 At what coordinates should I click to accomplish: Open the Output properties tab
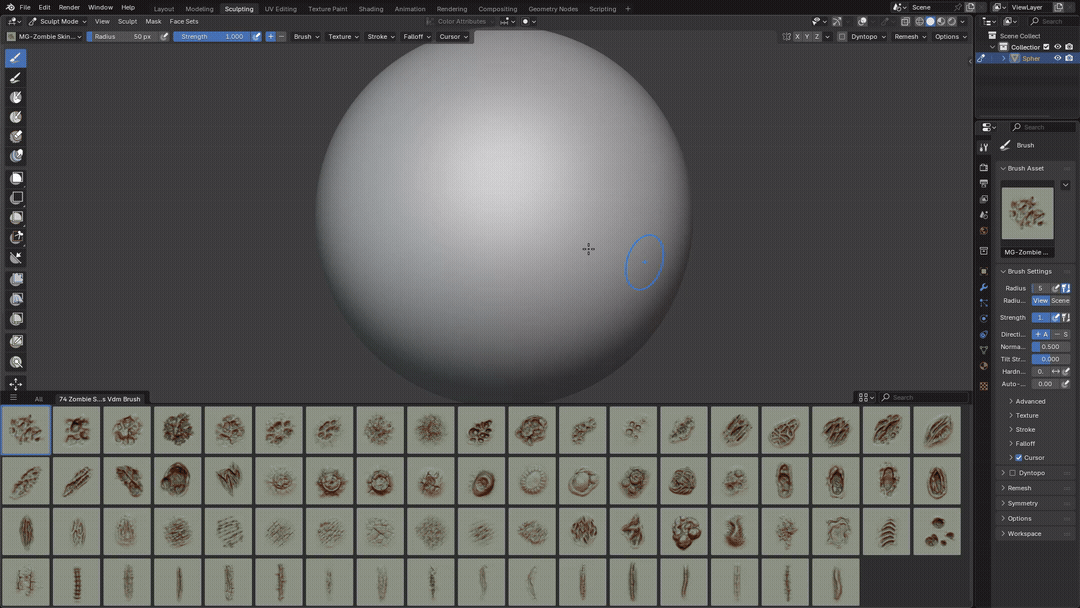click(x=984, y=183)
